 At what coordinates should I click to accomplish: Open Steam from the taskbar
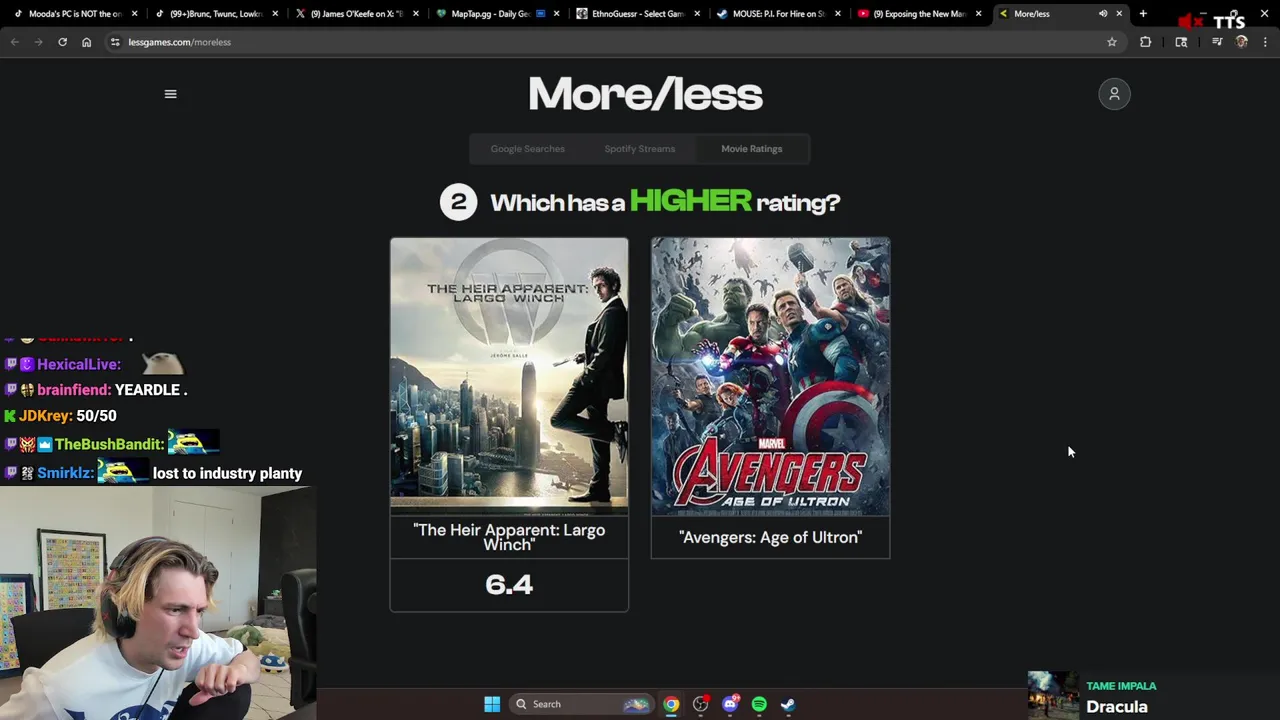788,704
